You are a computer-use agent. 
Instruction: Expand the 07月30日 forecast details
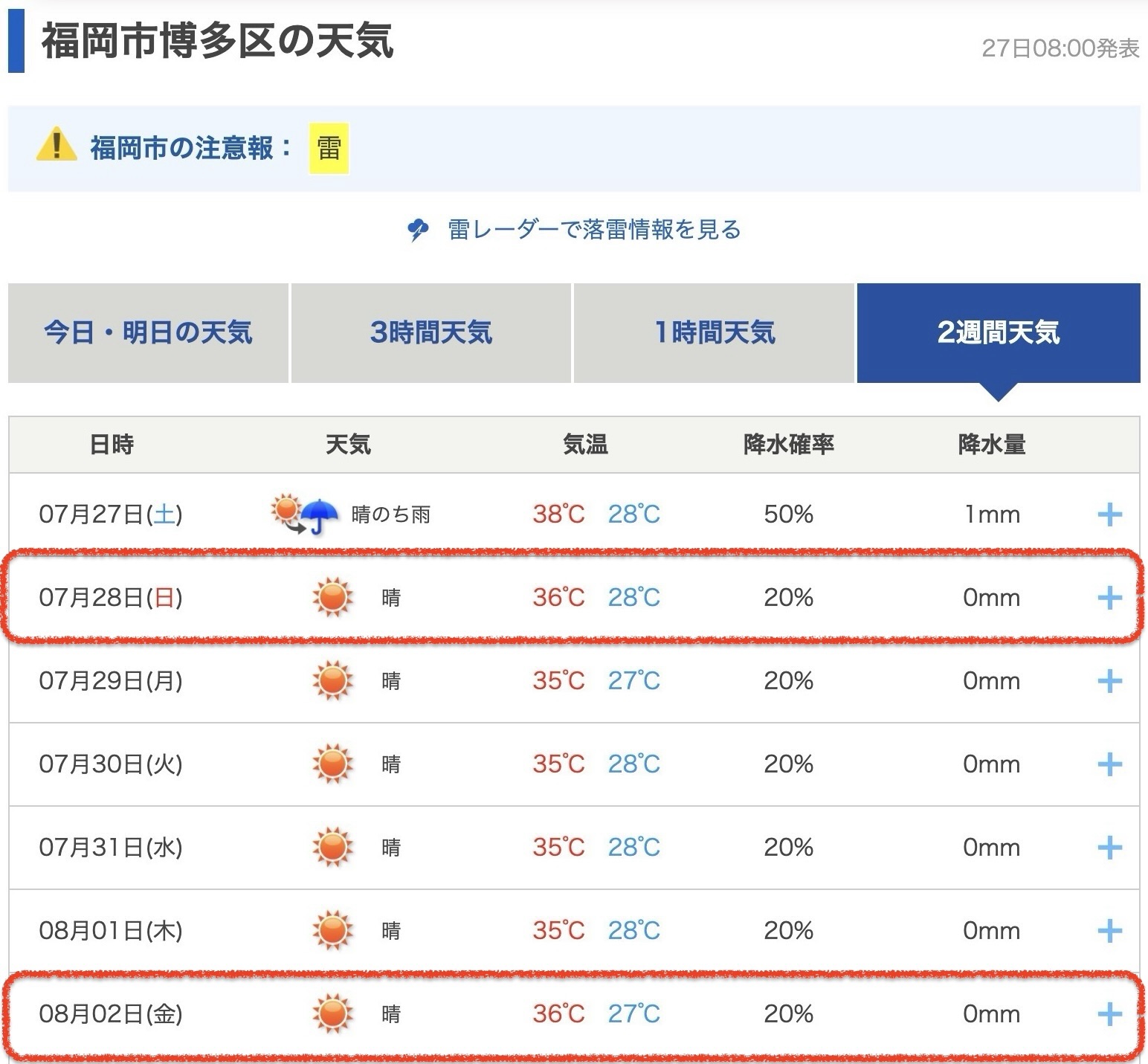[1109, 764]
